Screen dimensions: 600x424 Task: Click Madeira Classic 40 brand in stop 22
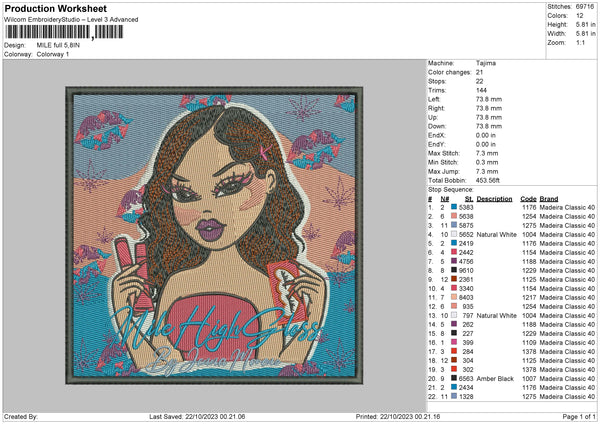tap(567, 396)
